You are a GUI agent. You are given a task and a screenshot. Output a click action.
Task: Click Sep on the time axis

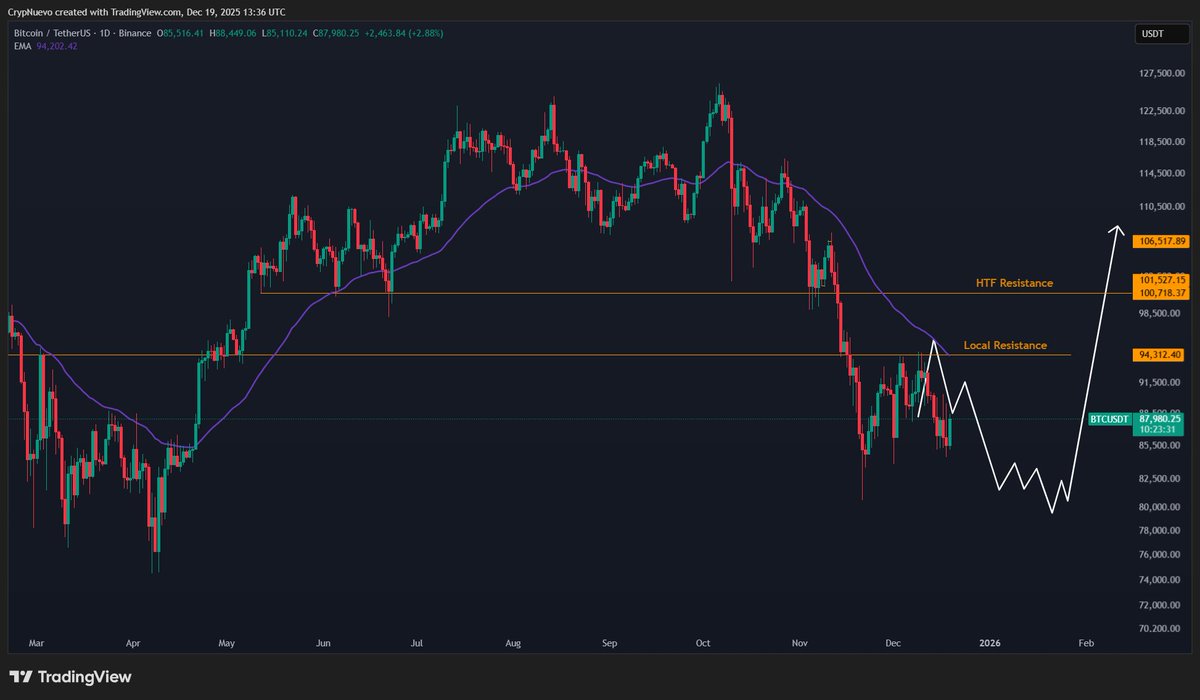609,645
